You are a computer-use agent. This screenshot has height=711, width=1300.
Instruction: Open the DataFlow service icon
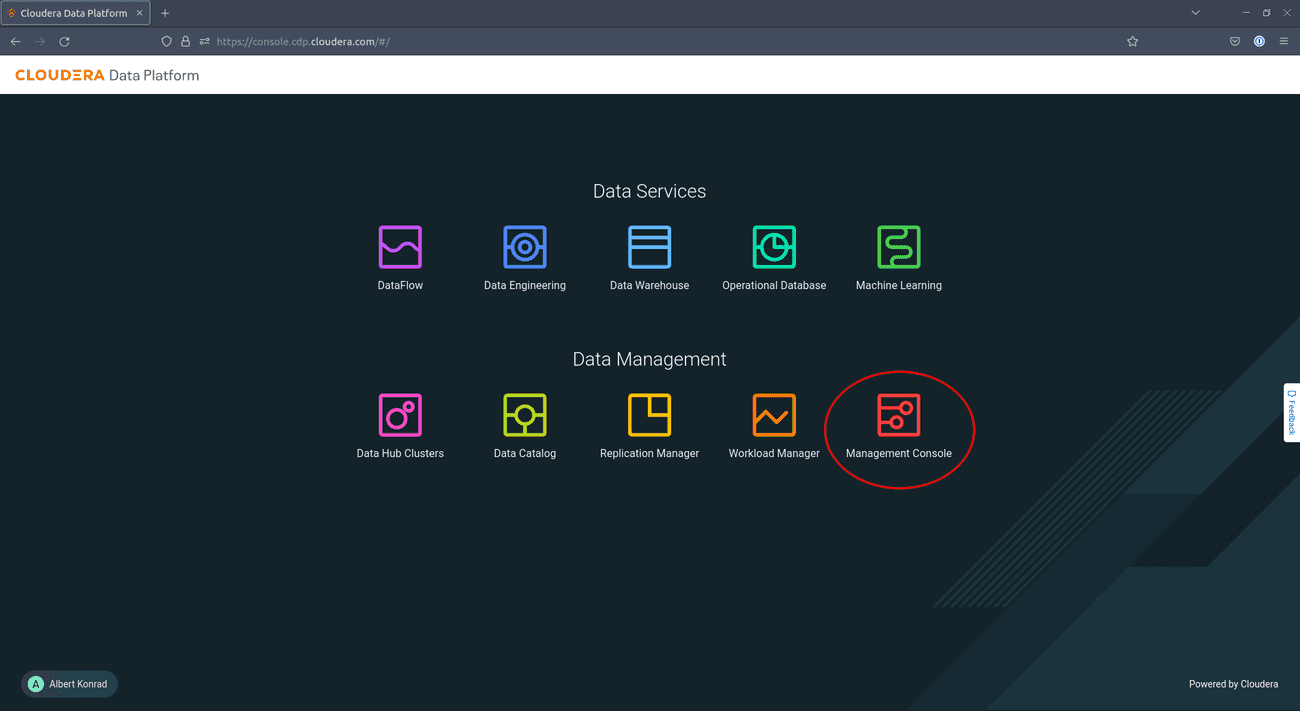[400, 247]
